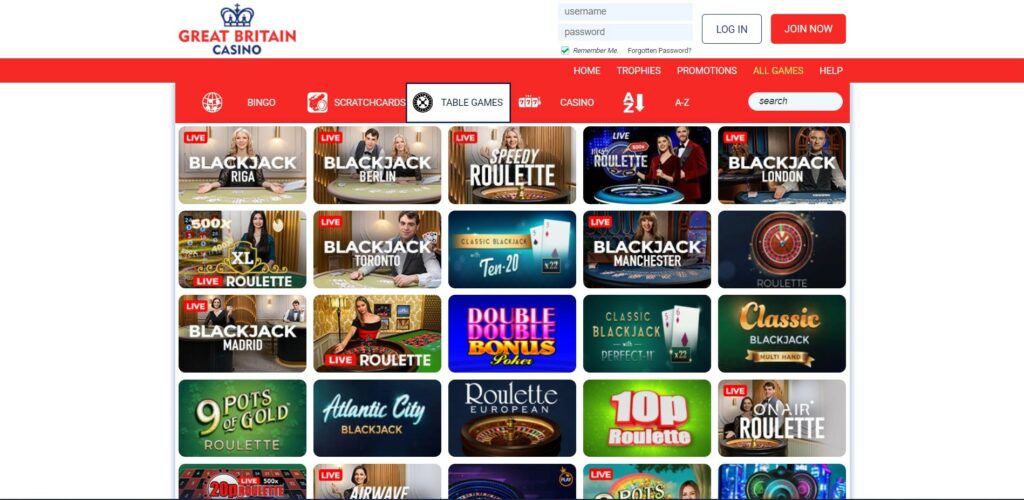The height and width of the screenshot is (500, 1024).
Task: Click the globe icon beside Bingo
Action: 212,102
